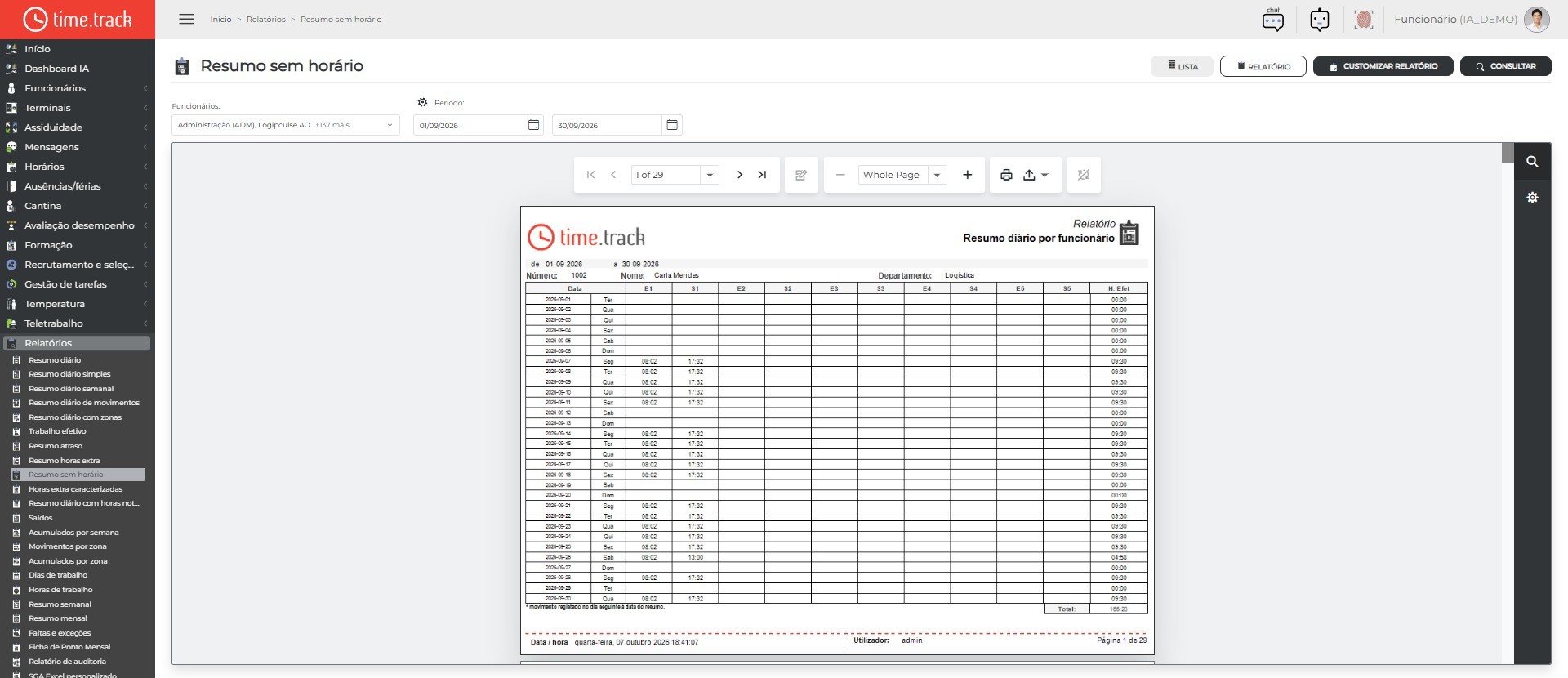Jump to last report page
Screen dimensions: 1568x678
pyautogui.click(x=762, y=175)
